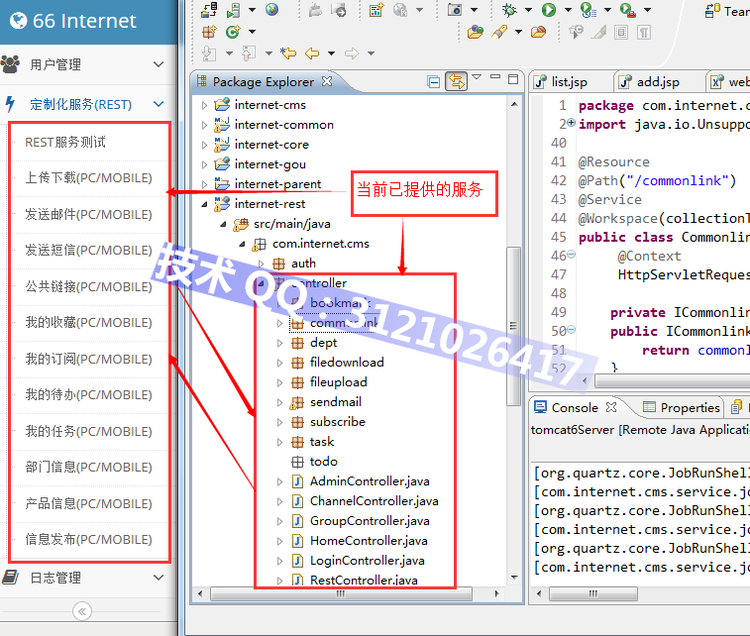Collapse the 定制化服务(REST) menu chevron
This screenshot has width=750, height=636.
click(x=158, y=104)
